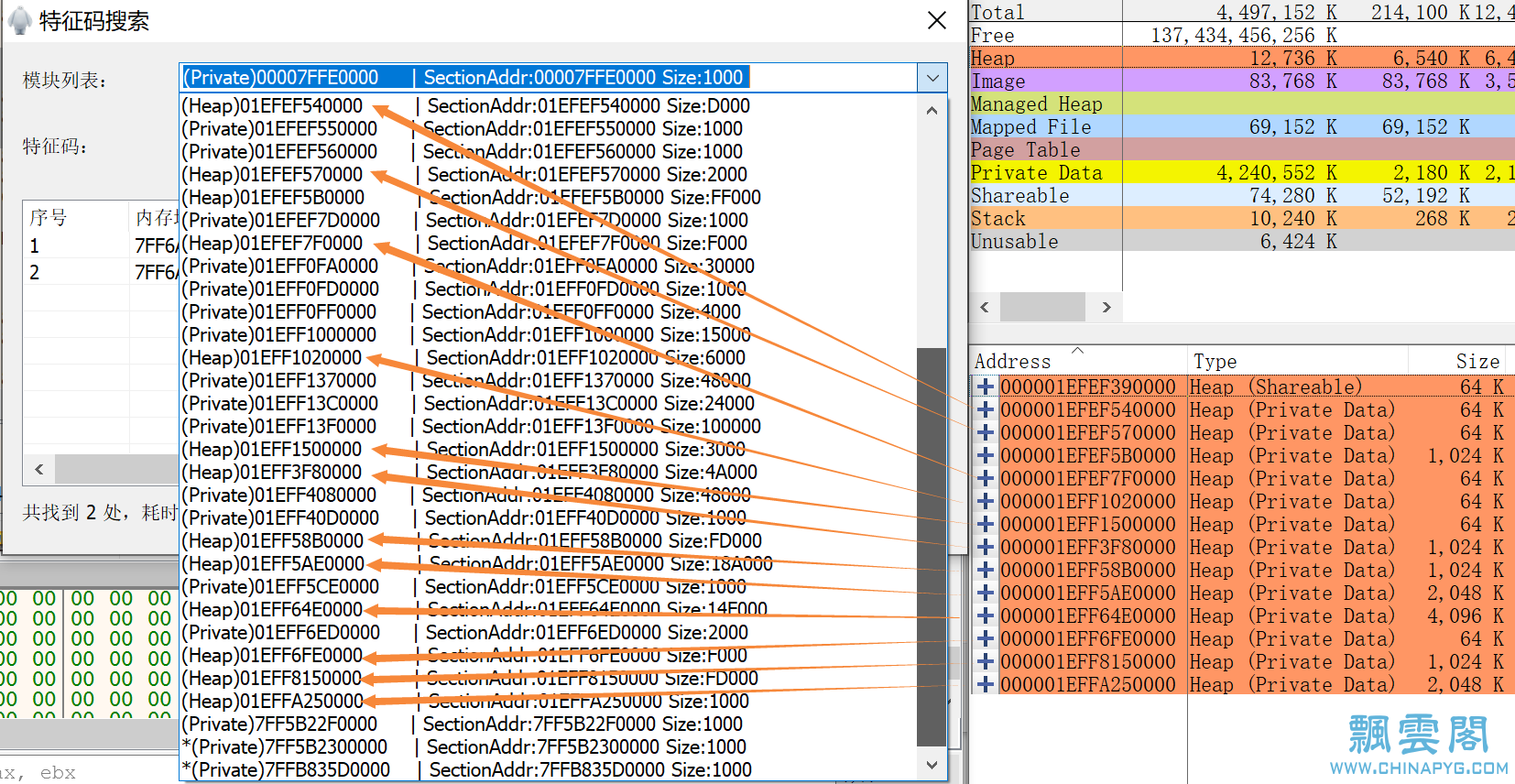Image resolution: width=1515 pixels, height=784 pixels.
Task: Choose (Private)01EFF6ED0000 in module list
Action: tap(548, 632)
